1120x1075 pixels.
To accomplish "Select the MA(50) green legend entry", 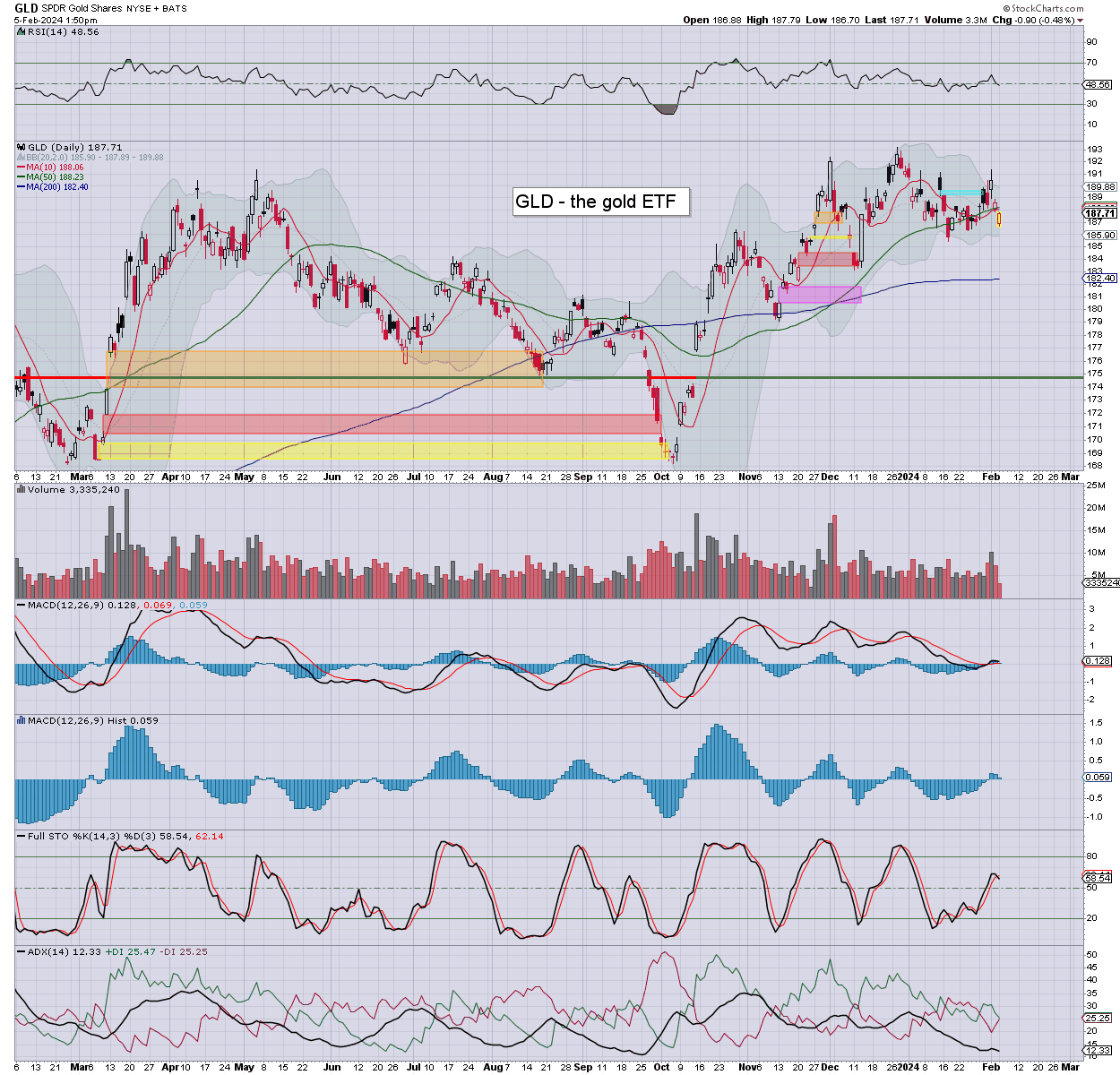I will pos(54,177).
